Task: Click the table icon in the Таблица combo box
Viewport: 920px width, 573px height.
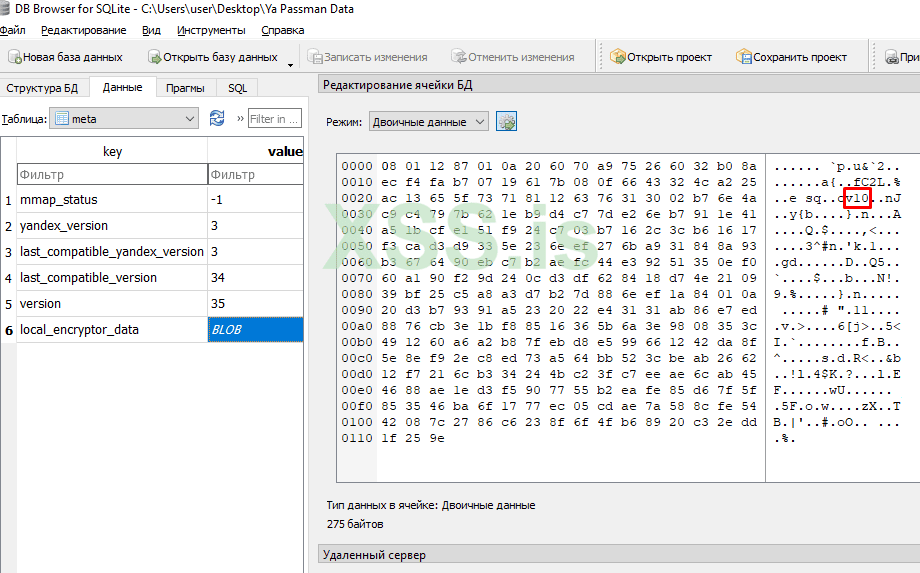Action: pyautogui.click(x=62, y=118)
